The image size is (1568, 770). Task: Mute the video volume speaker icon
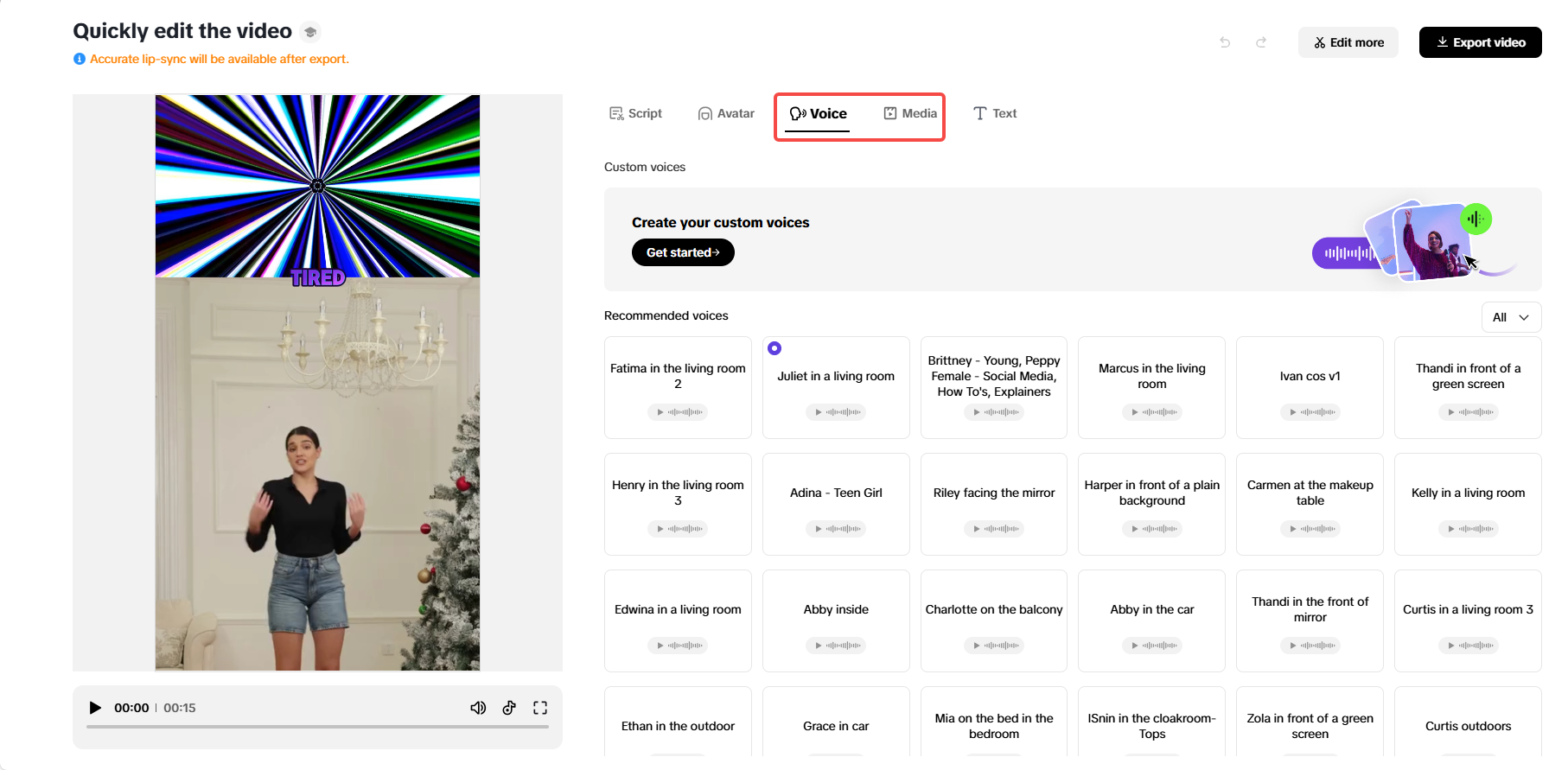pyautogui.click(x=478, y=708)
